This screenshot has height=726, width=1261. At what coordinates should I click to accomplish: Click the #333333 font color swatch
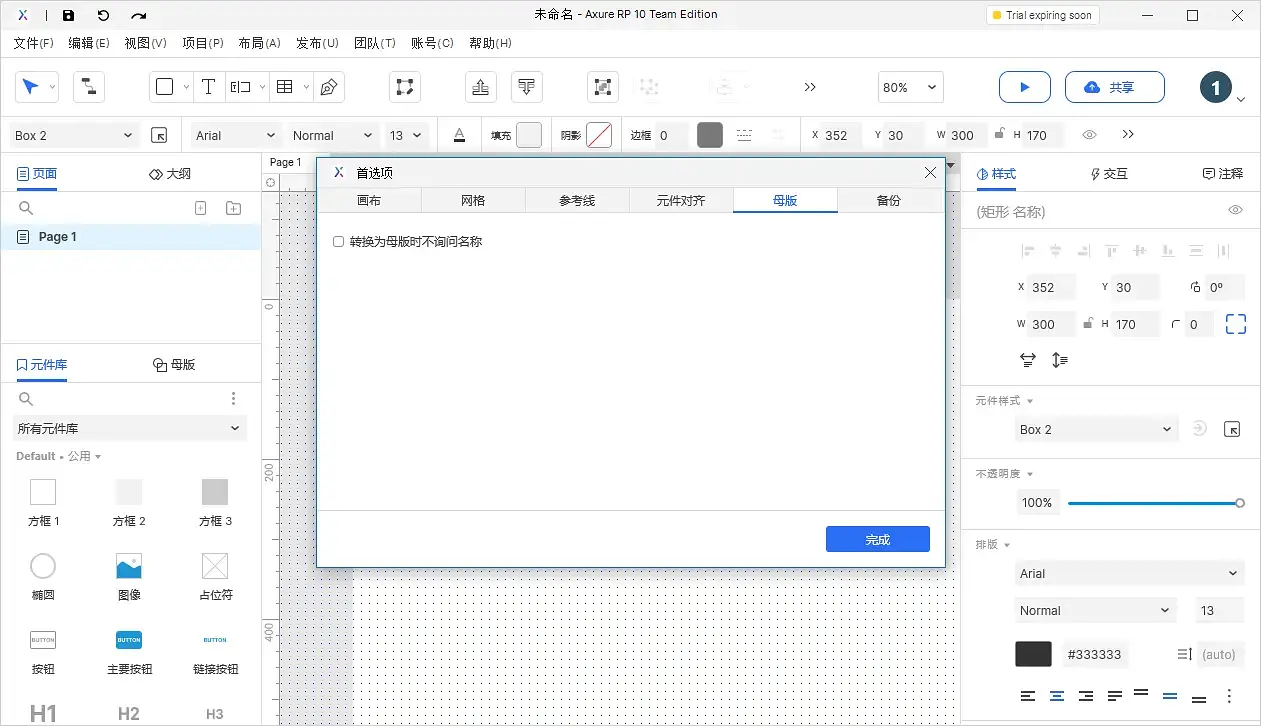1033,654
